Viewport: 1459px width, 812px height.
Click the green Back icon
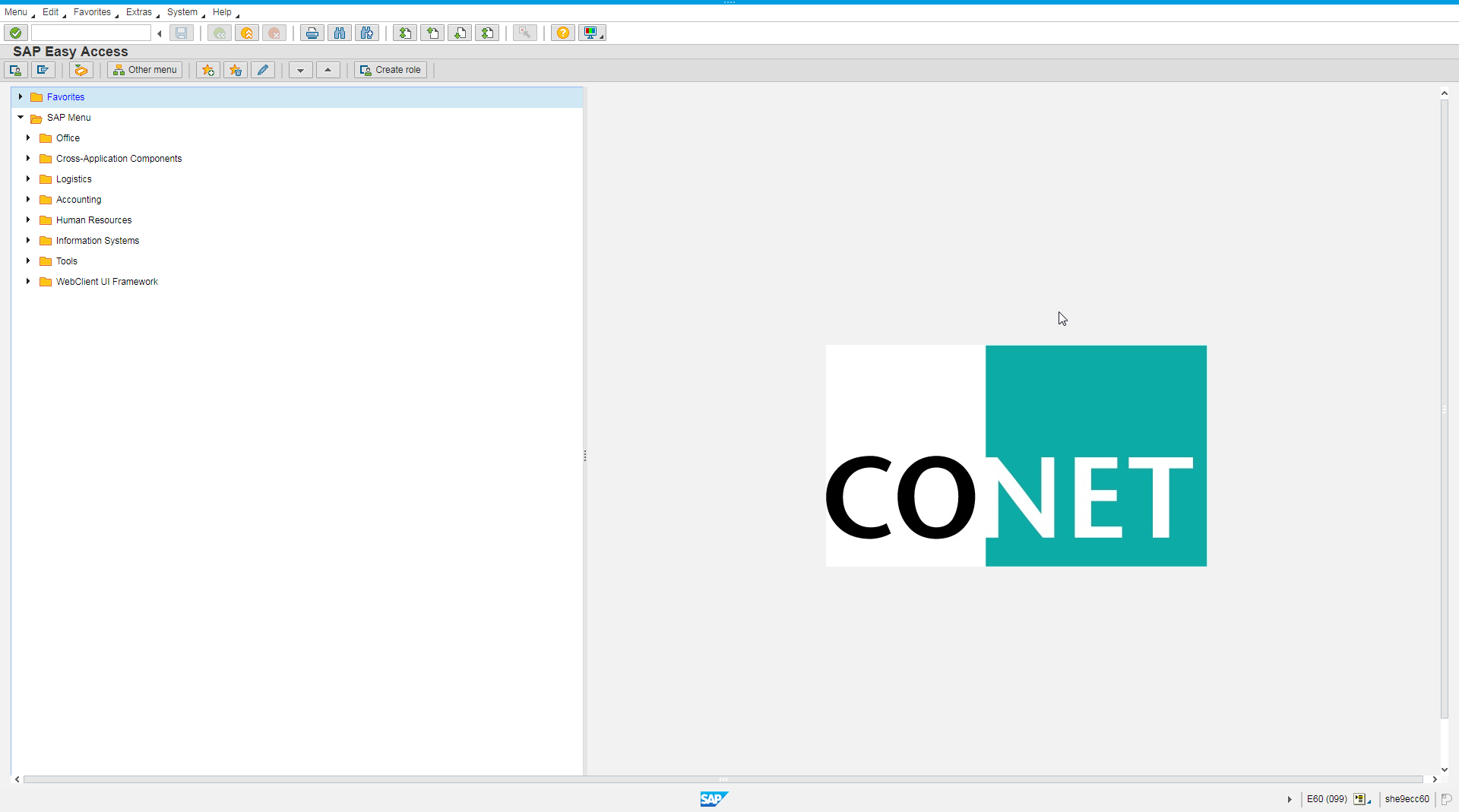point(220,33)
